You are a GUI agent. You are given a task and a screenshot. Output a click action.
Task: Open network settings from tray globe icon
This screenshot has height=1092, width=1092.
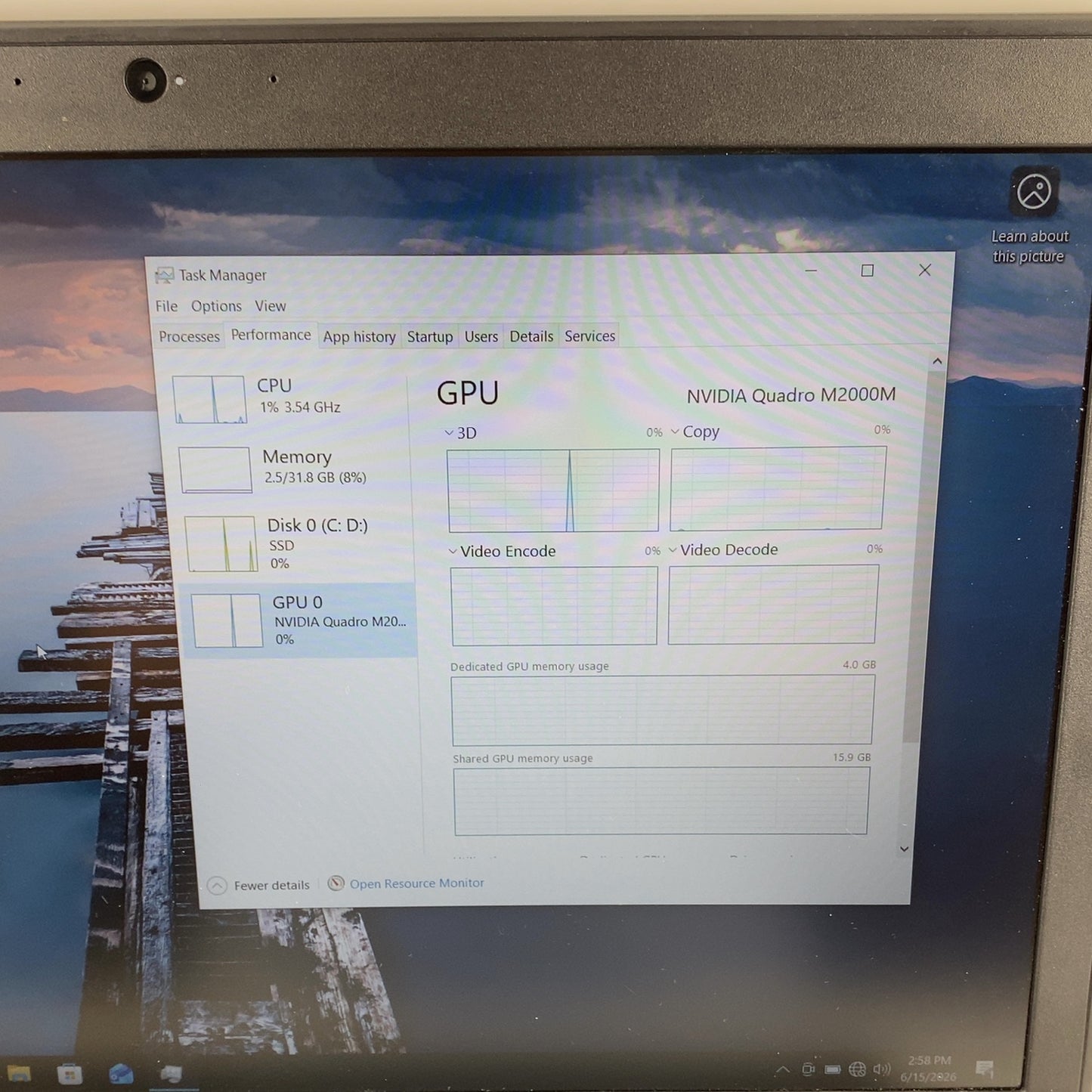857,1069
